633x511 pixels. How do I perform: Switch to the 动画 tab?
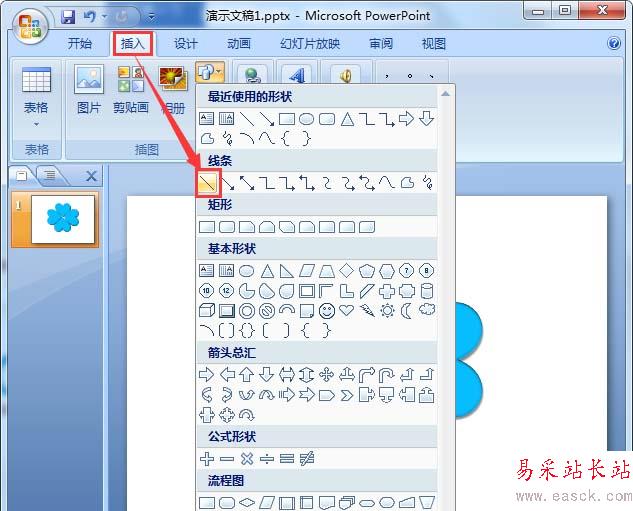click(239, 43)
